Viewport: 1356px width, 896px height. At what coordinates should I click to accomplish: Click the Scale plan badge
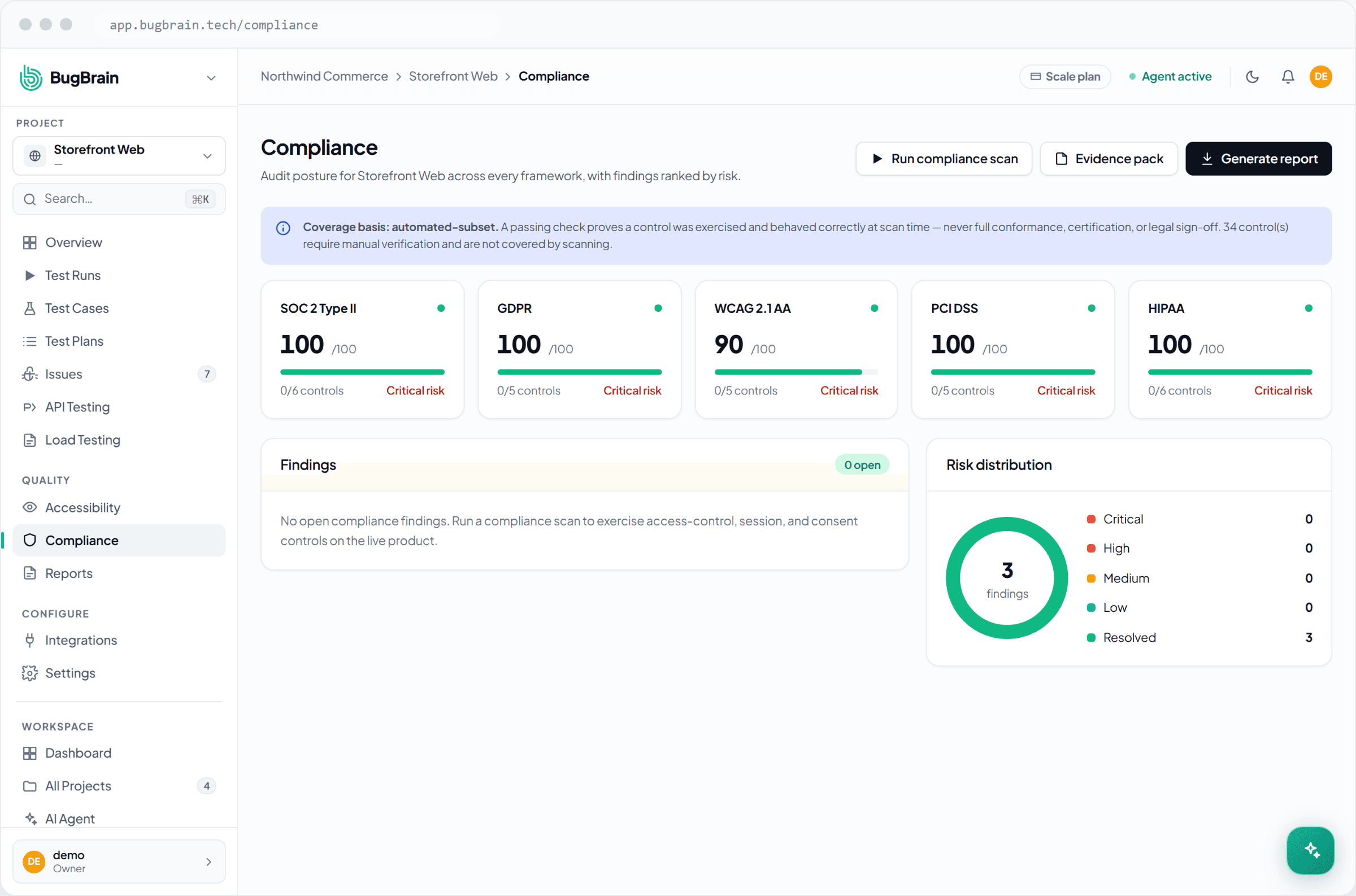pos(1065,77)
